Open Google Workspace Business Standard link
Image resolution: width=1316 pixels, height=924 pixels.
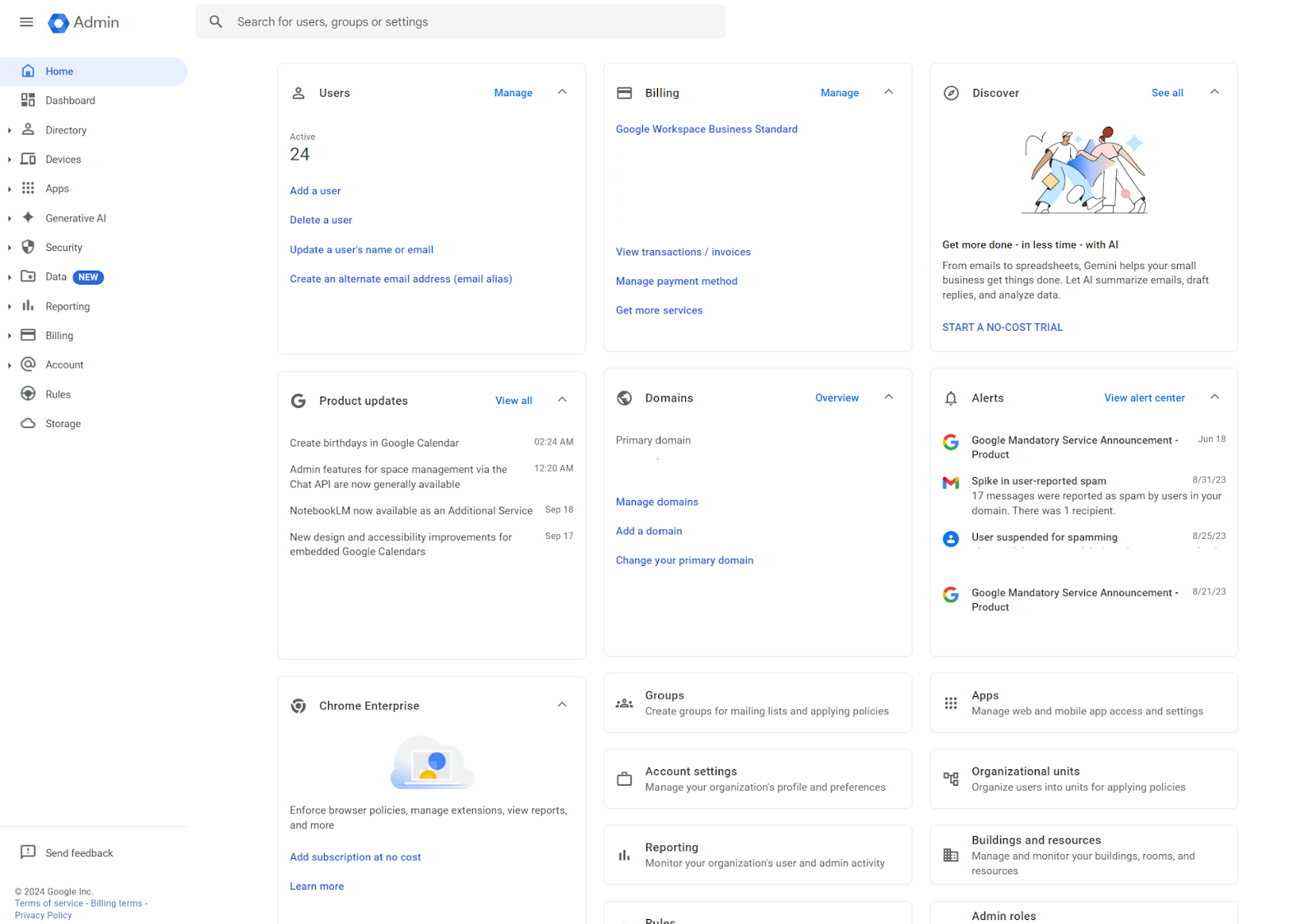click(707, 129)
